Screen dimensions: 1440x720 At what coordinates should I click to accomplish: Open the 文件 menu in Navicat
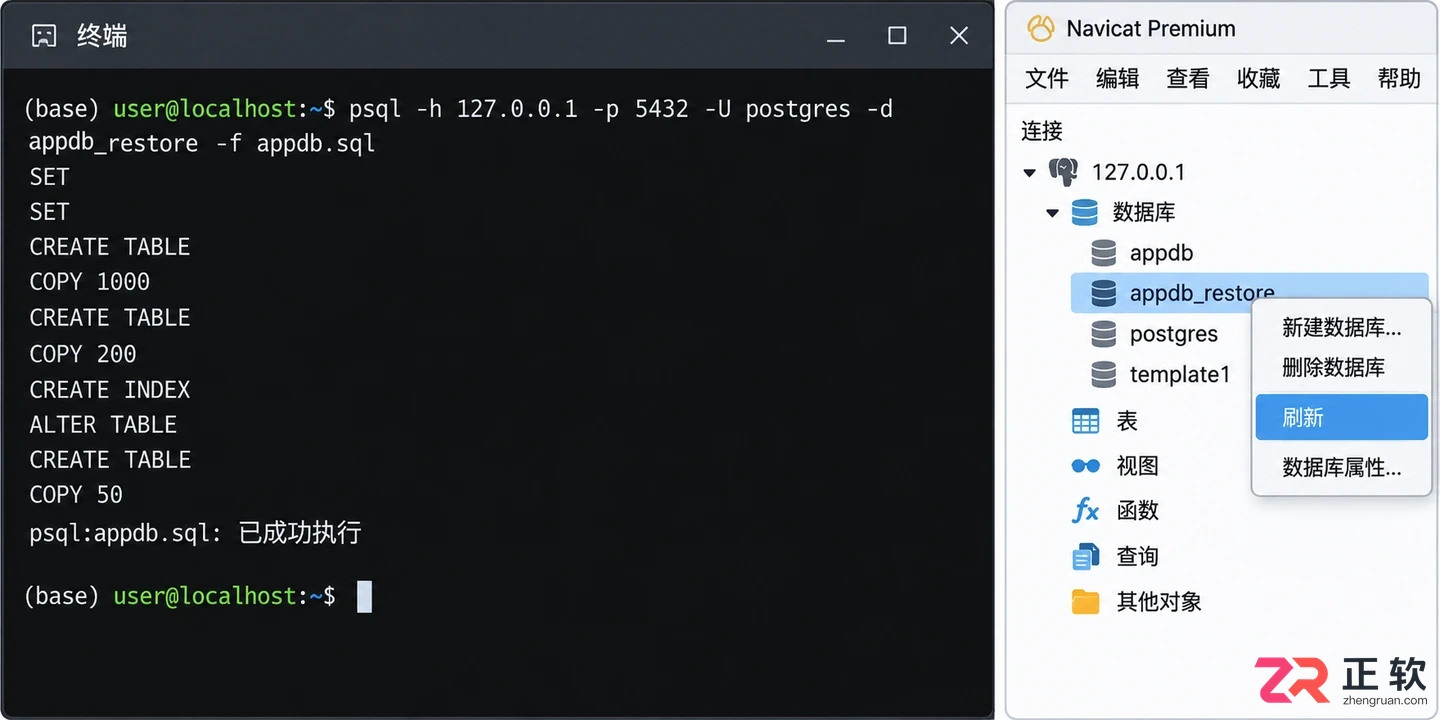click(1047, 79)
